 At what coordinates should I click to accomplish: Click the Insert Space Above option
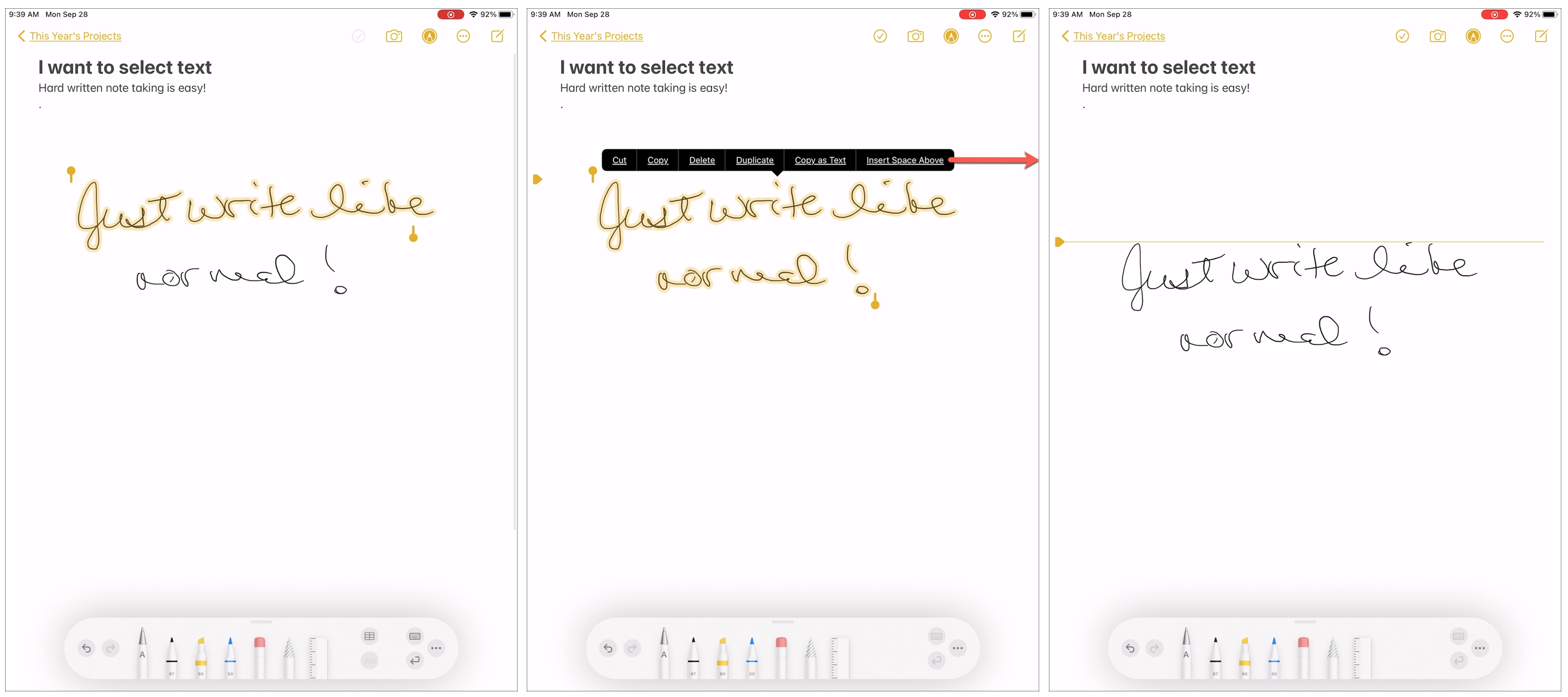904,159
